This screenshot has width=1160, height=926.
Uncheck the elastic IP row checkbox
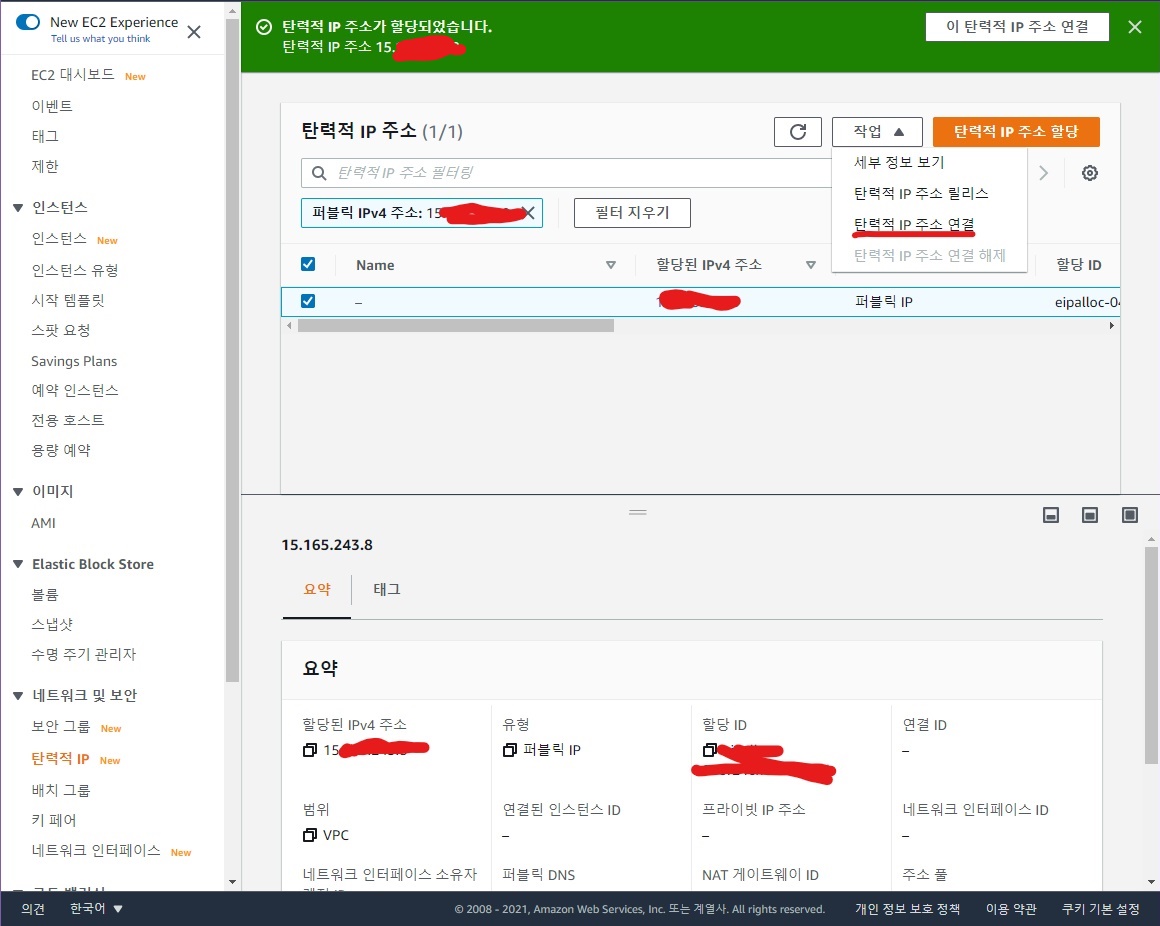[308, 301]
